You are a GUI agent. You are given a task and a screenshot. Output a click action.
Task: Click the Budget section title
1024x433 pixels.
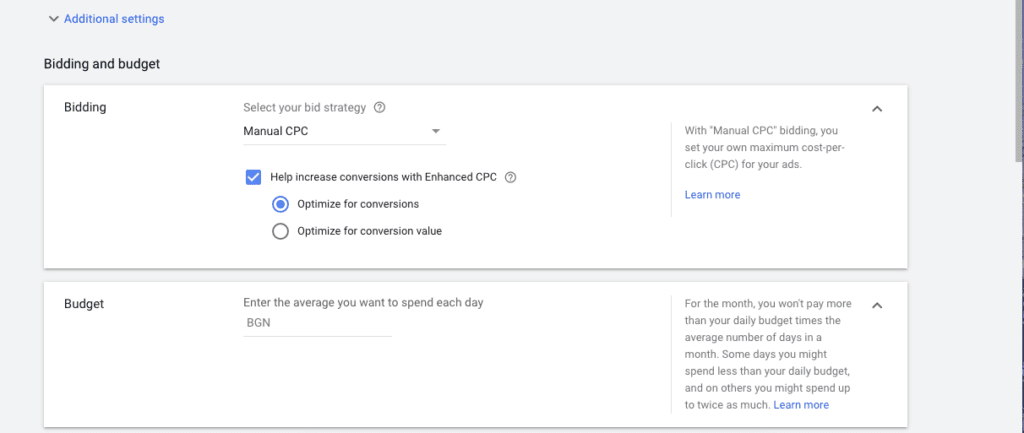(84, 303)
